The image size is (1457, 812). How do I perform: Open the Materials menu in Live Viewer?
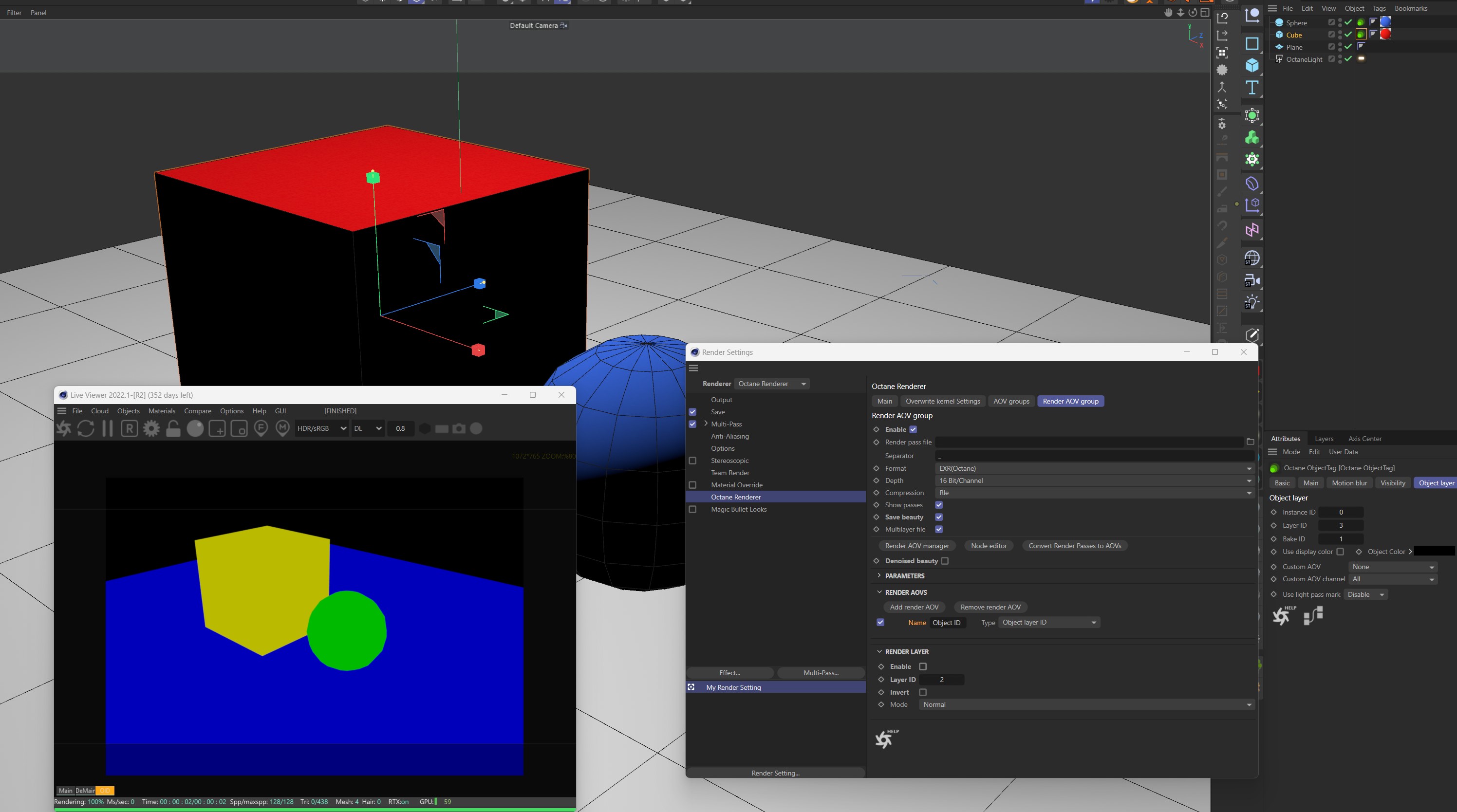(162, 411)
